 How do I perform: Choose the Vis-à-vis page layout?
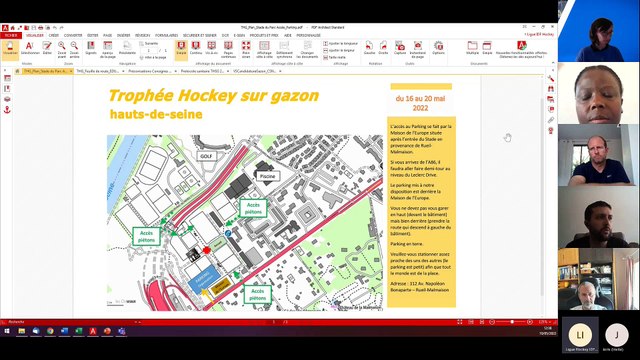coord(211,48)
